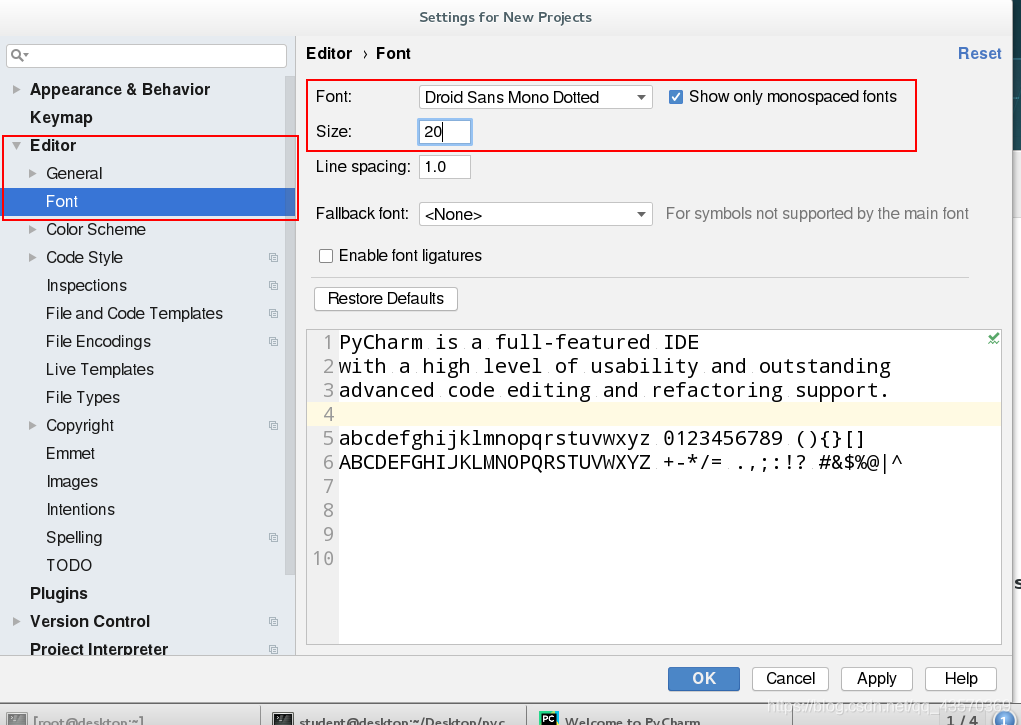Expand the Version Control section
This screenshot has height=725, width=1021.
(16, 621)
